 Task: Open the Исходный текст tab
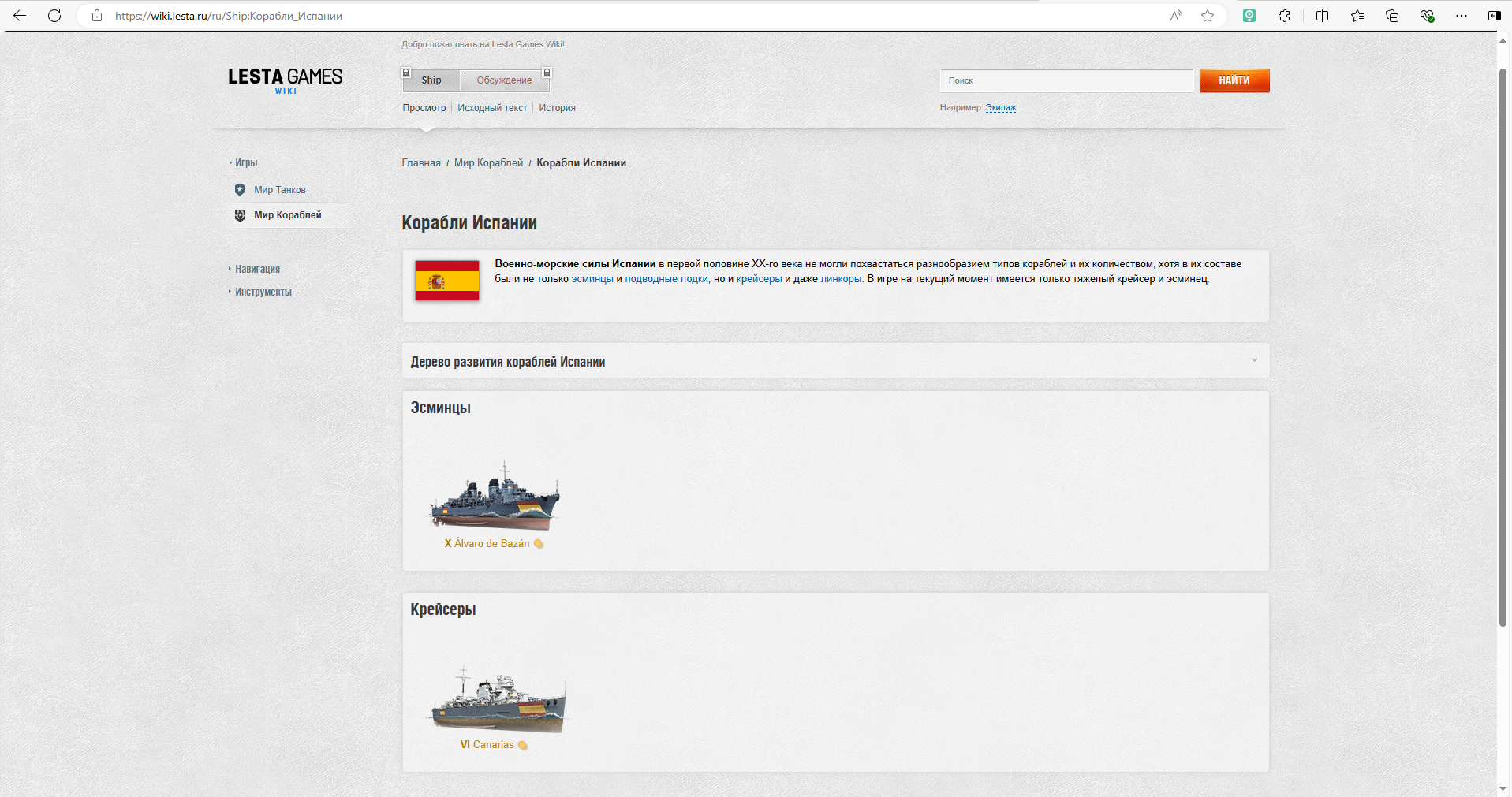coord(492,108)
